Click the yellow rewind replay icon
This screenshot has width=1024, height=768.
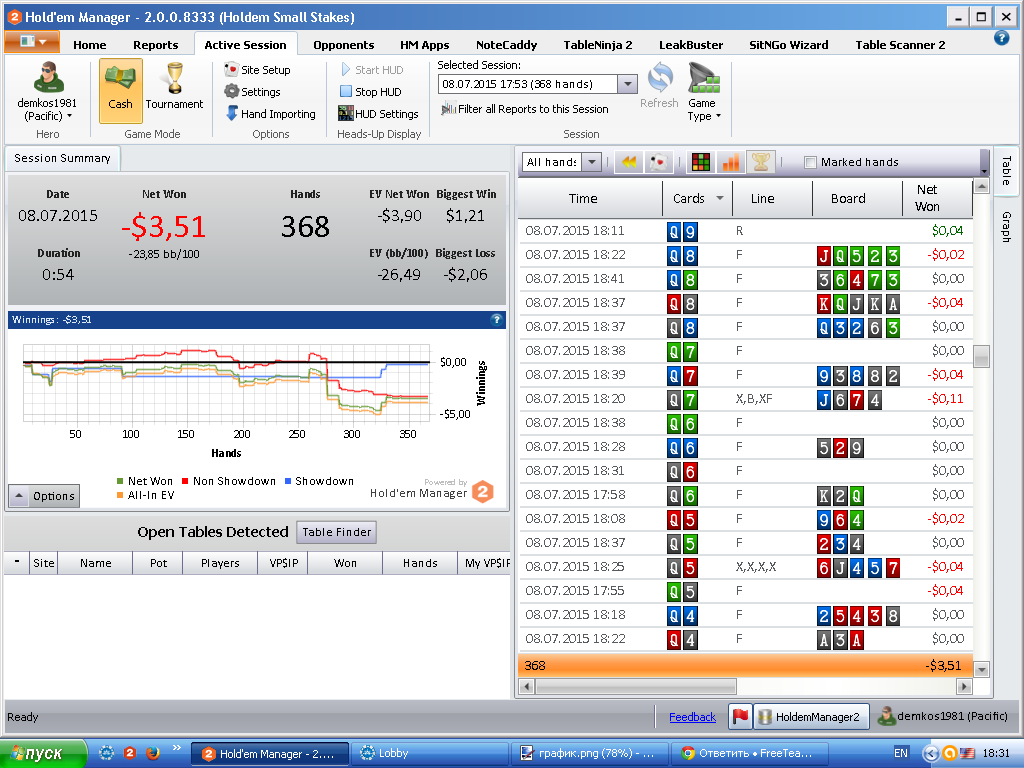pos(629,162)
